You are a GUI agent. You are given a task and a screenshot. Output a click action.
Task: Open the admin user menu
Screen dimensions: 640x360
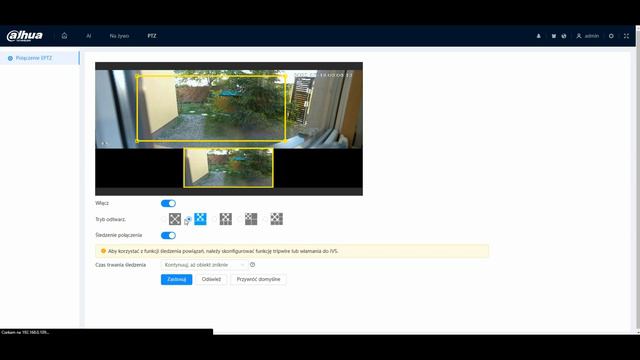coord(588,36)
